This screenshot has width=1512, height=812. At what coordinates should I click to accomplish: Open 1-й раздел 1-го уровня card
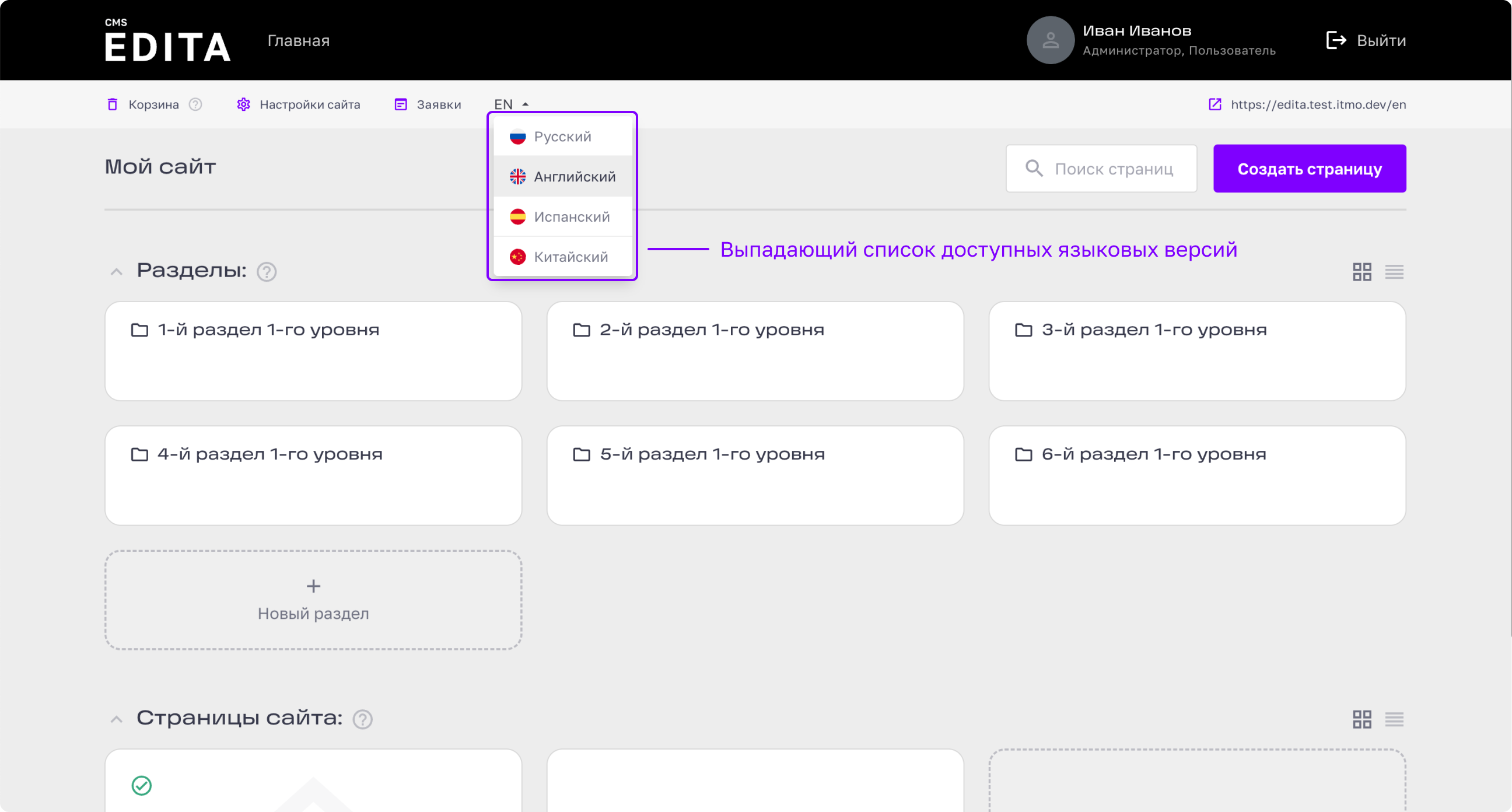313,351
